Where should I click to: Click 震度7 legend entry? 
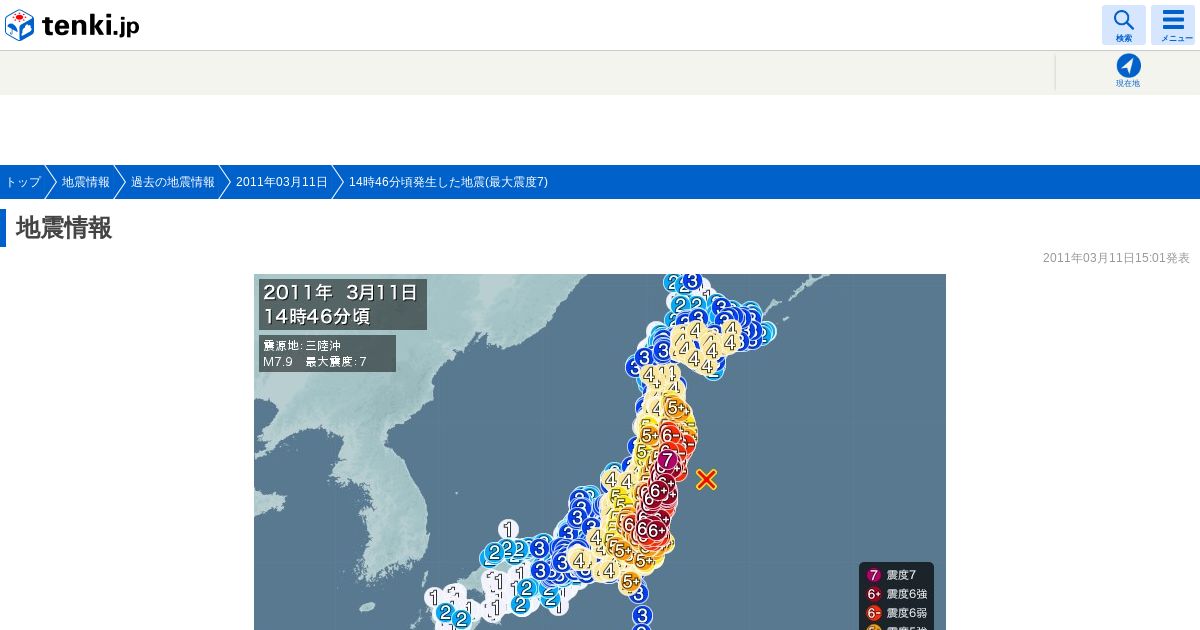click(x=892, y=575)
